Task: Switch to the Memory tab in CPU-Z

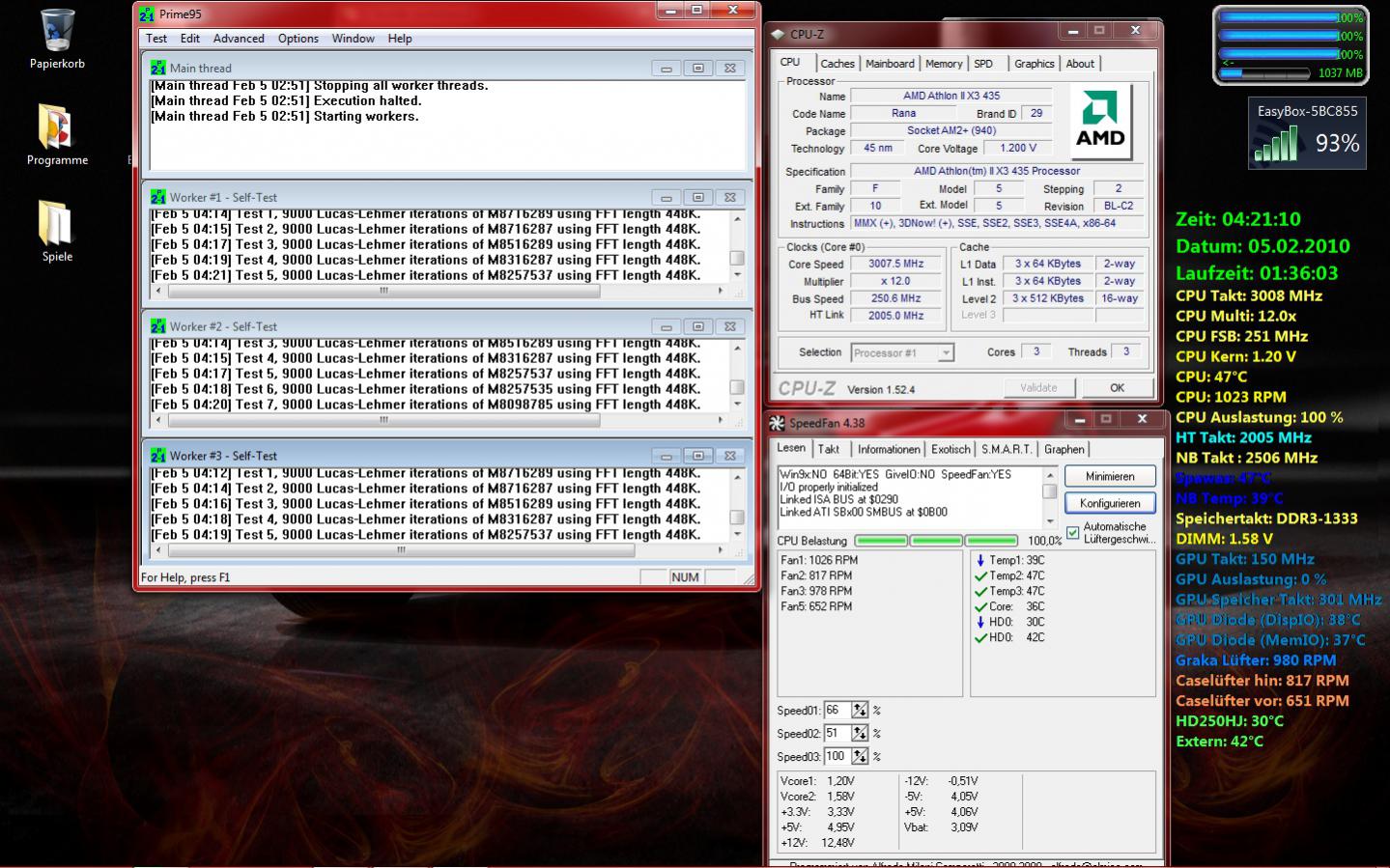Action: click(x=944, y=64)
